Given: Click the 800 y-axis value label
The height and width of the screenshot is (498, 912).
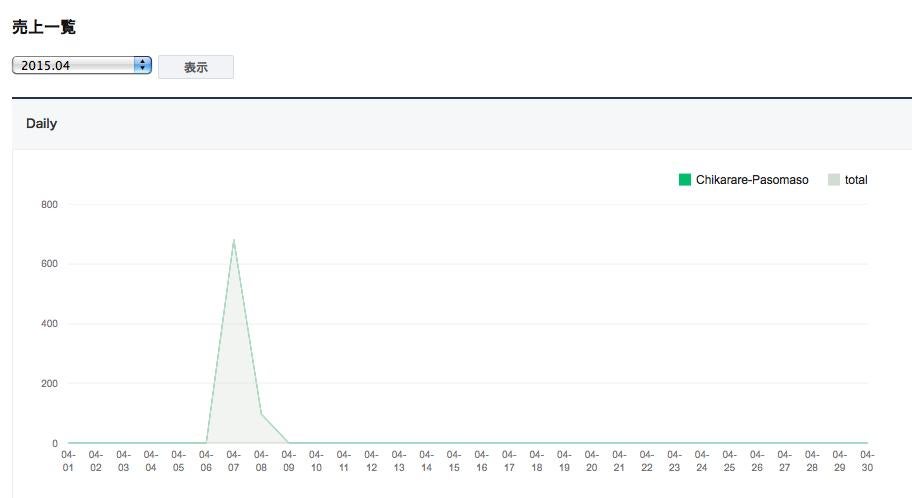Looking at the screenshot, I should [x=49, y=204].
